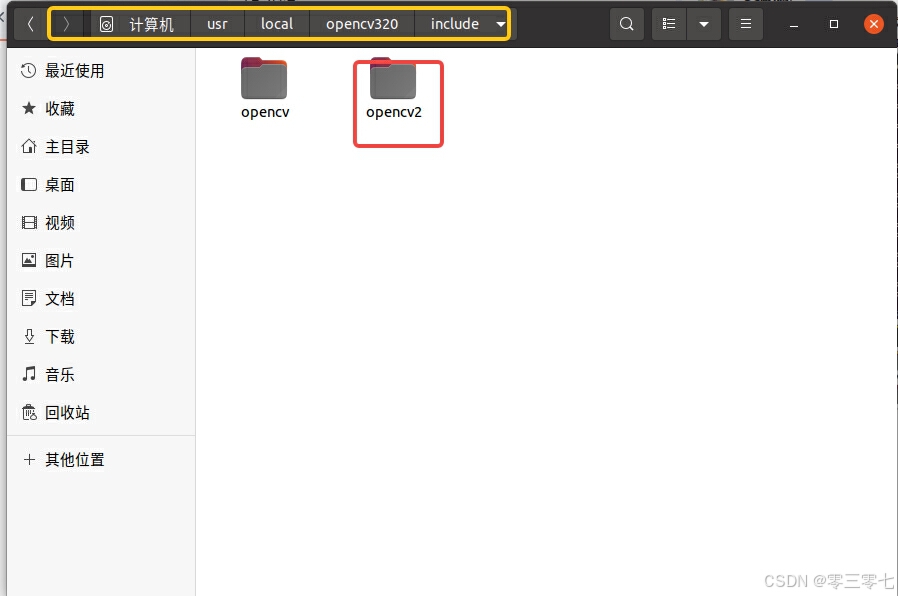Close the file manager window
The image size is (898, 596).
(x=873, y=24)
